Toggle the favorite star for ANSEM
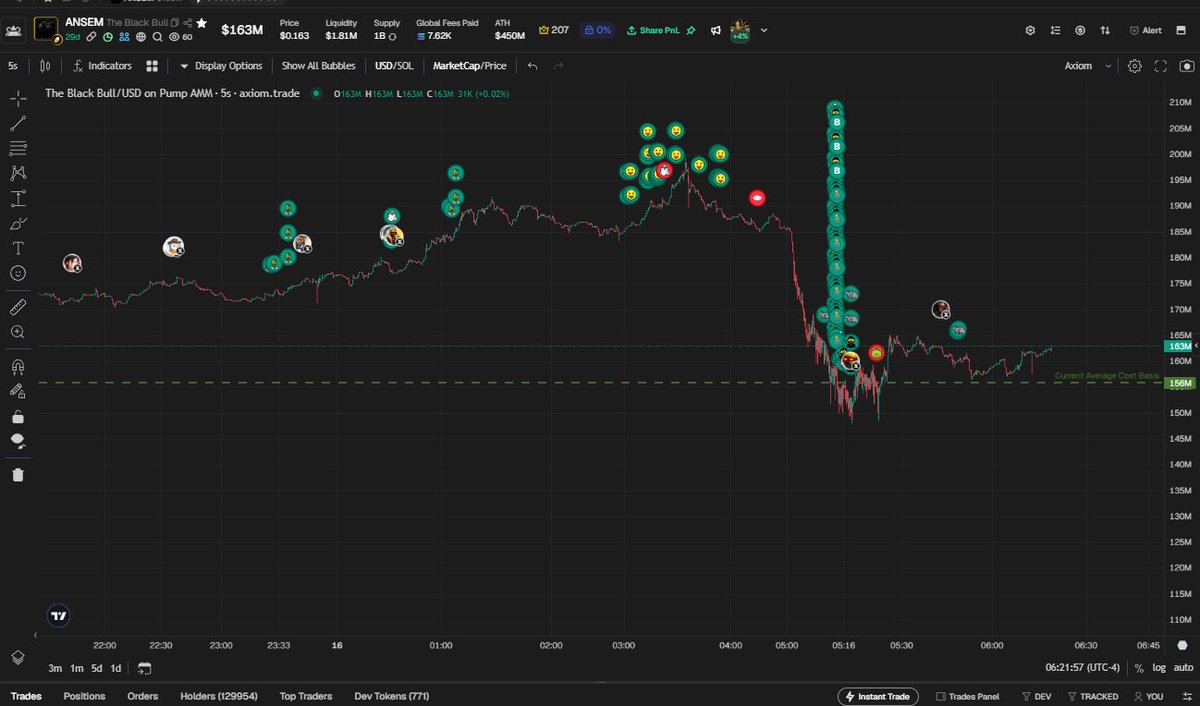Screen dimensions: 1200x706 (202, 22)
